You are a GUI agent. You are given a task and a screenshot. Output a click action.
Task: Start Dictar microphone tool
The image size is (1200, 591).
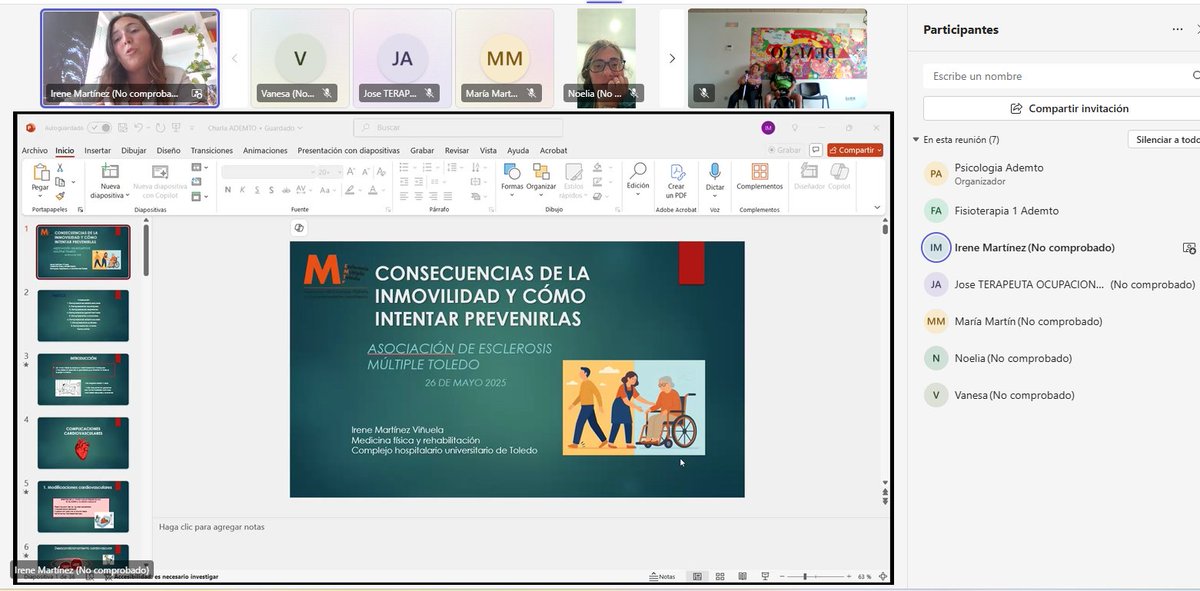[x=715, y=171]
